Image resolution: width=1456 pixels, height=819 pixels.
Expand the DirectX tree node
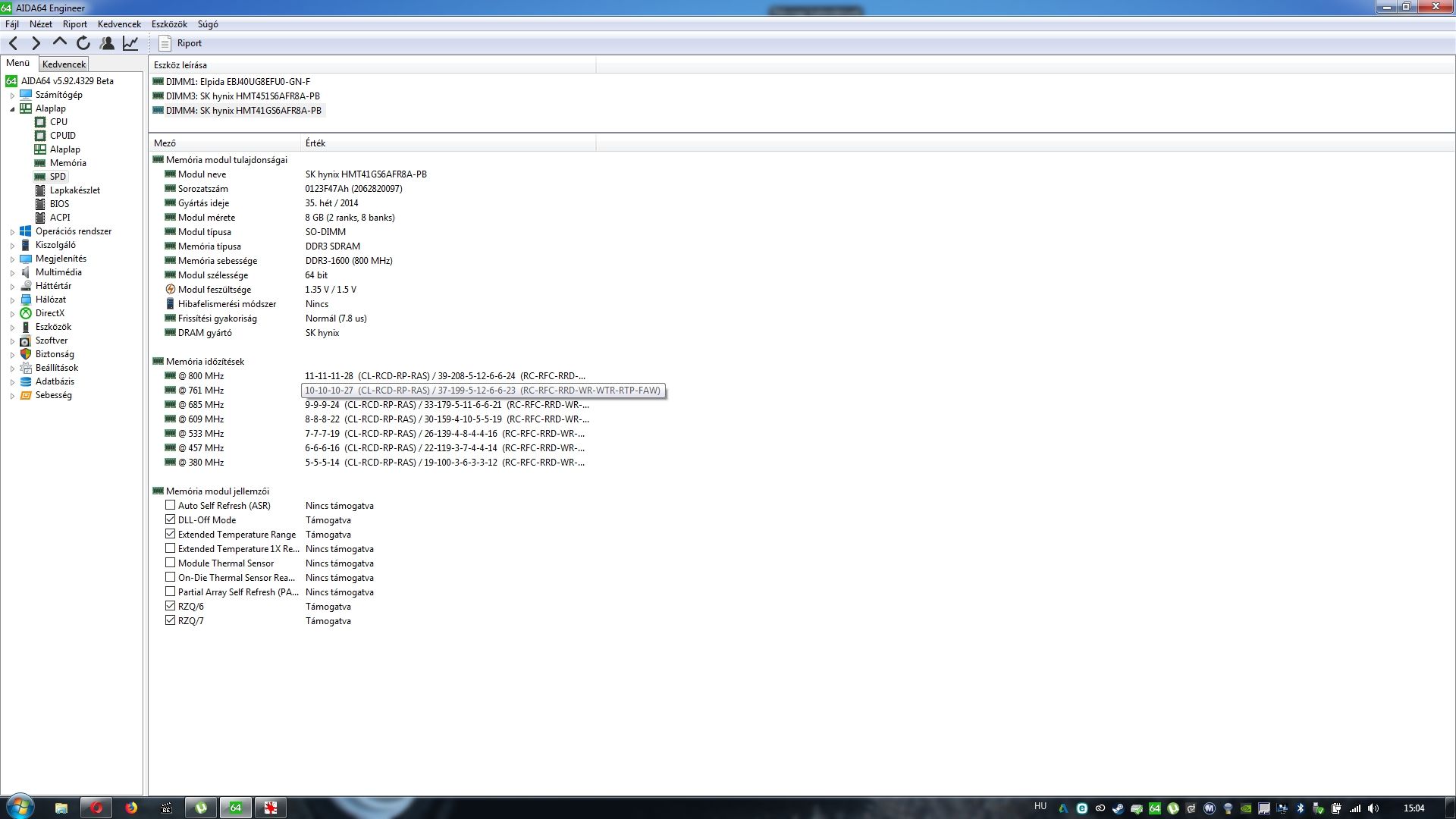(x=12, y=314)
